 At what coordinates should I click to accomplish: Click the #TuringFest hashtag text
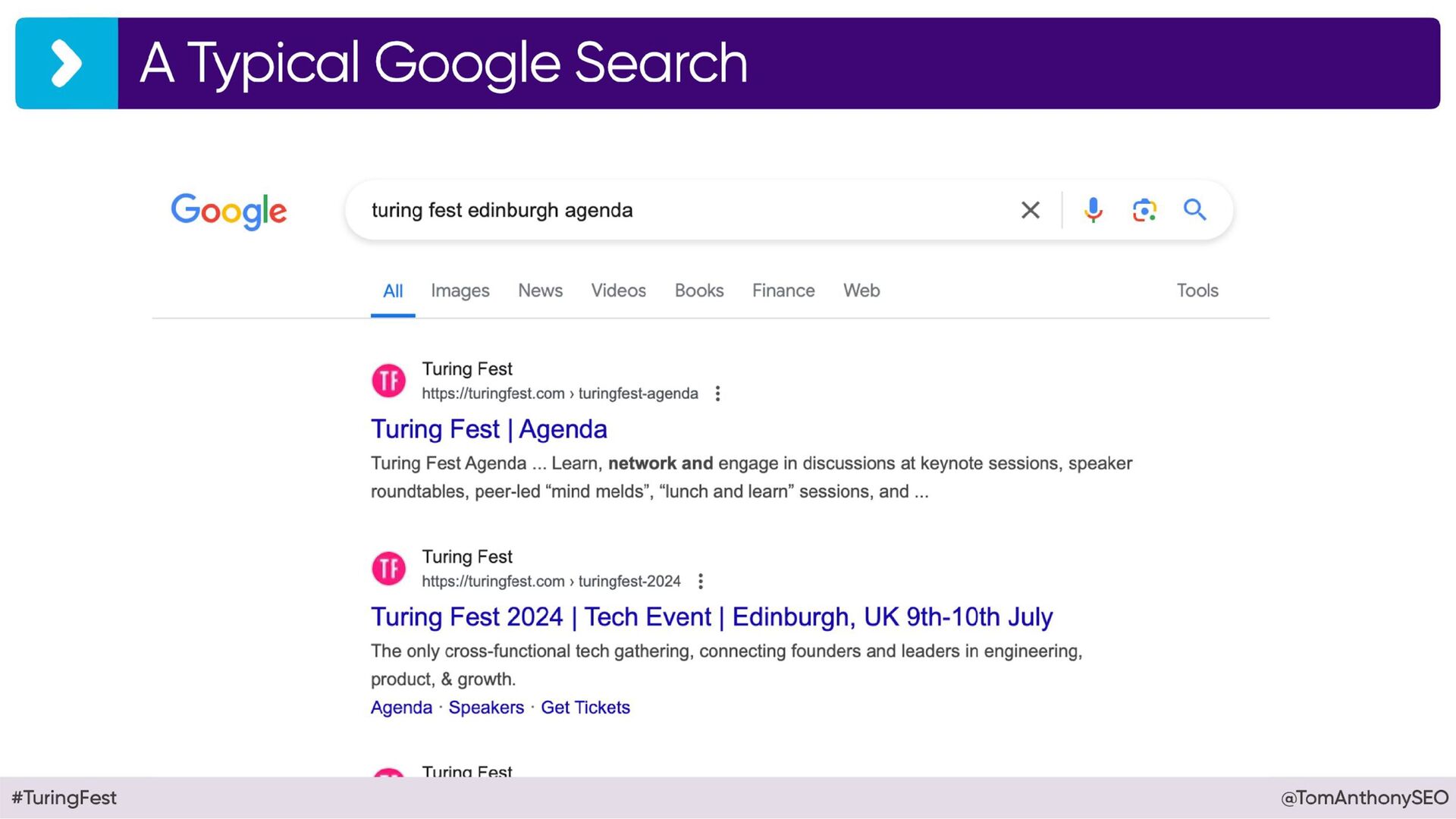pyautogui.click(x=64, y=798)
